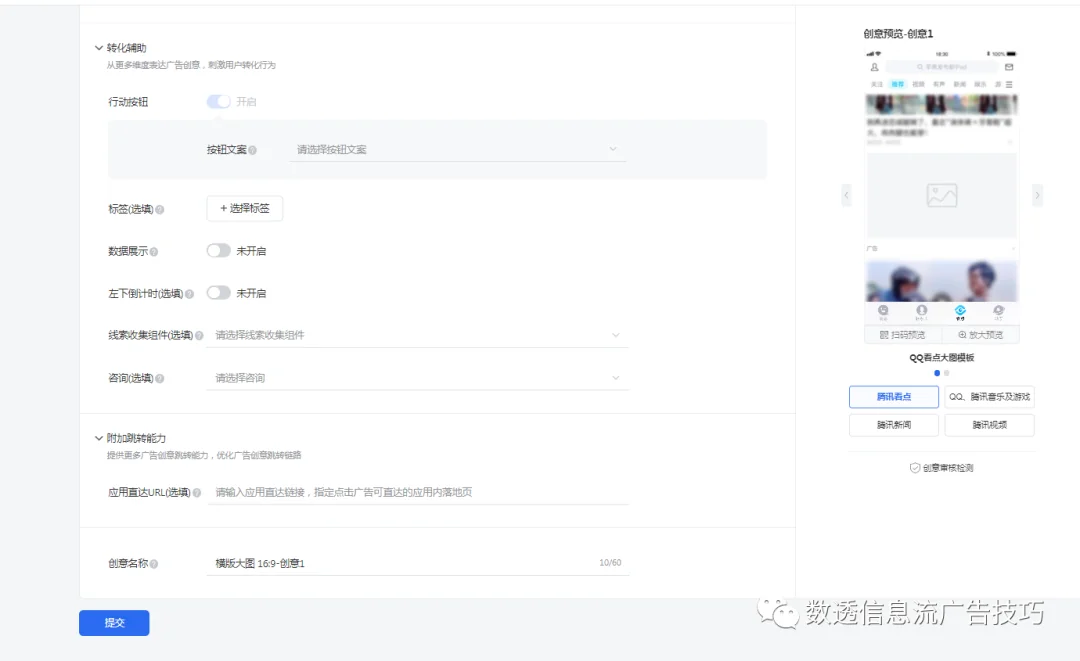The height and width of the screenshot is (661, 1080).
Task: Enable the 左下倒计时 switch
Action: 218,293
